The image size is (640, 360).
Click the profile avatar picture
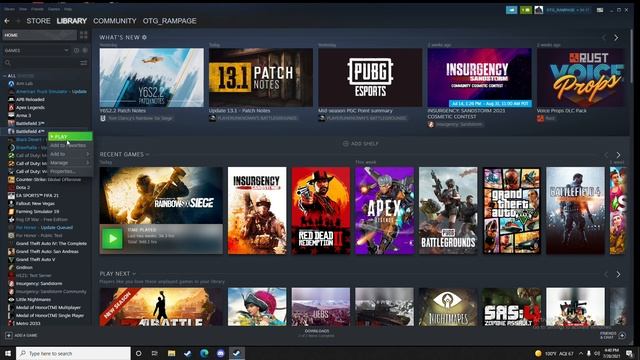click(539, 10)
